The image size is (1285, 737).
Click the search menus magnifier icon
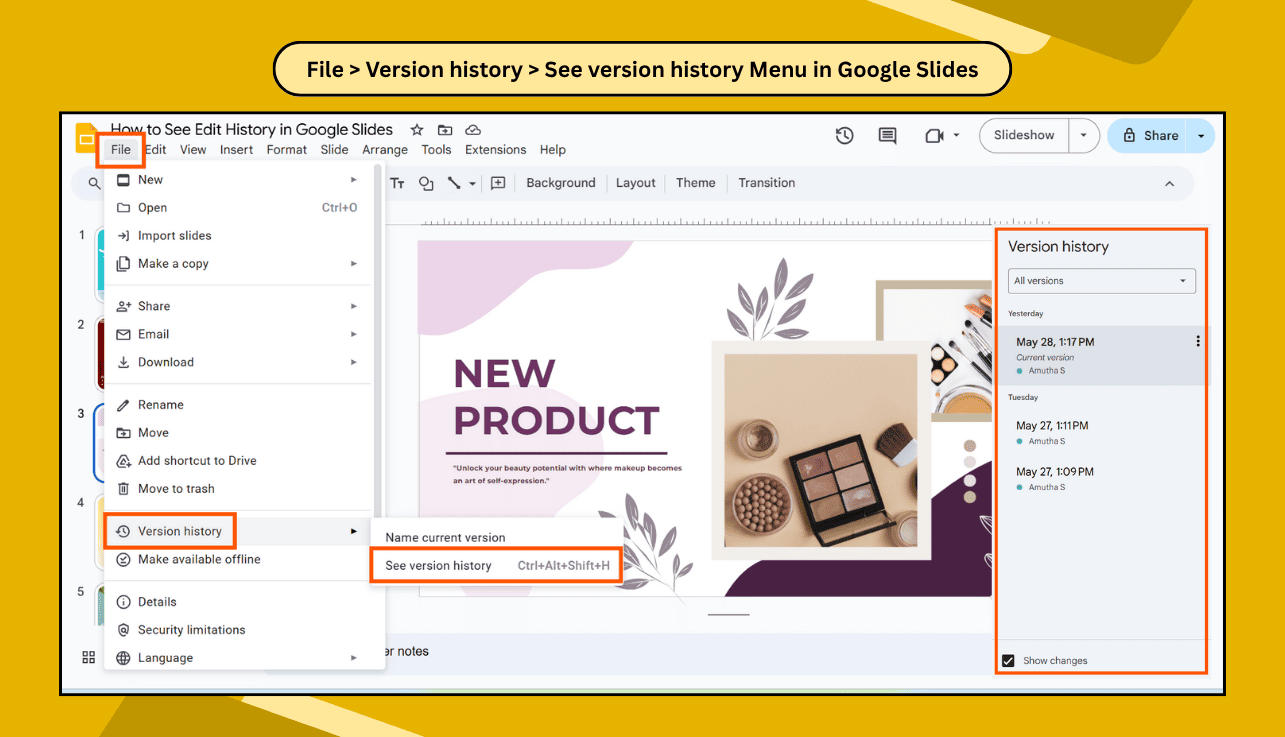(x=93, y=183)
